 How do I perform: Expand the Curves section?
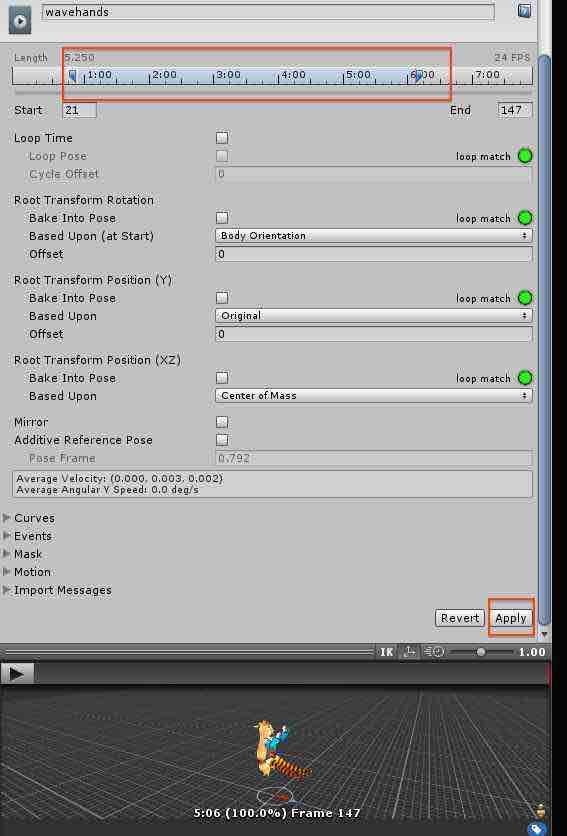coord(7,518)
